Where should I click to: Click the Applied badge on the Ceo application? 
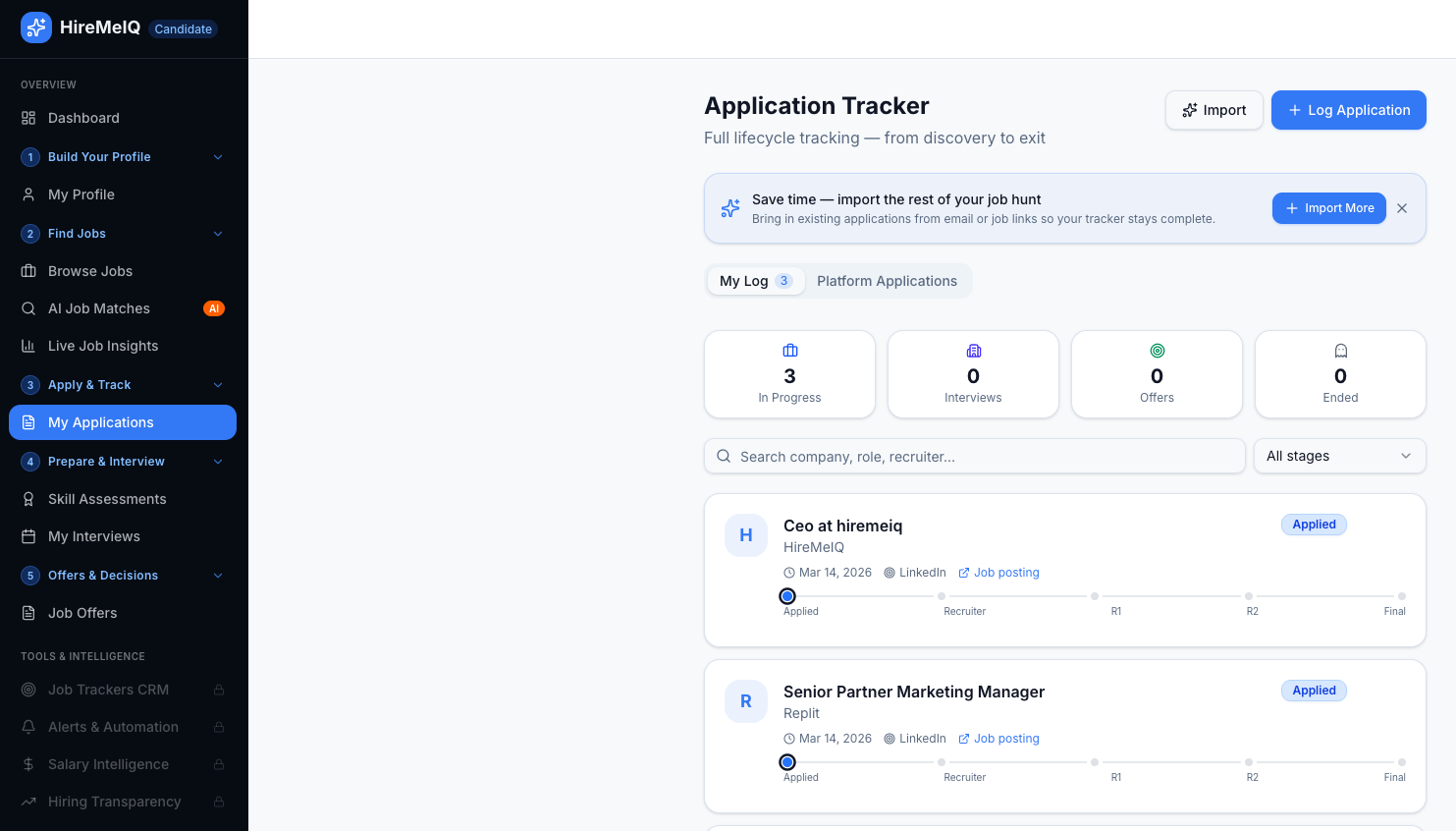(1314, 525)
